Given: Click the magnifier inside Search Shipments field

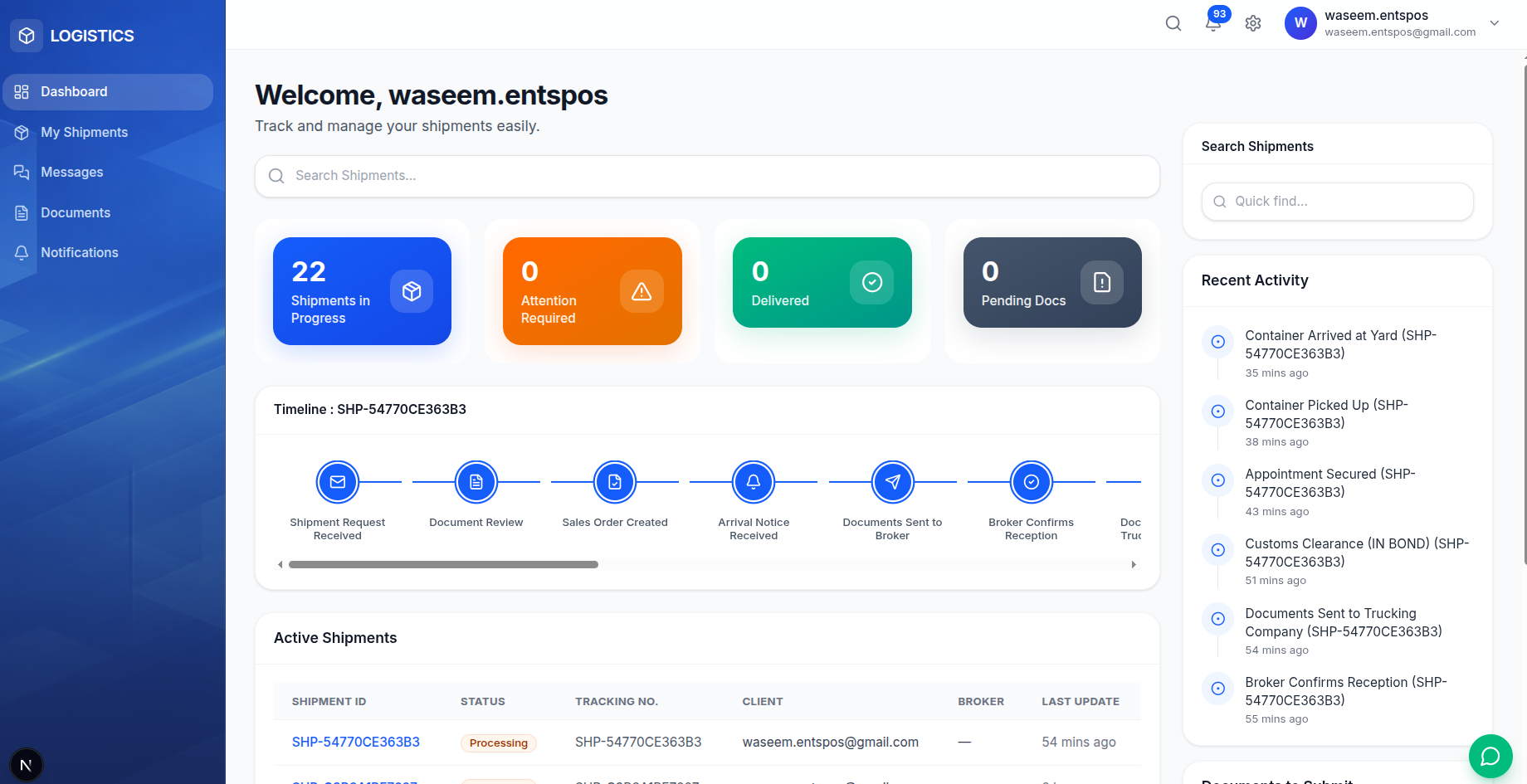Looking at the screenshot, I should 276,176.
